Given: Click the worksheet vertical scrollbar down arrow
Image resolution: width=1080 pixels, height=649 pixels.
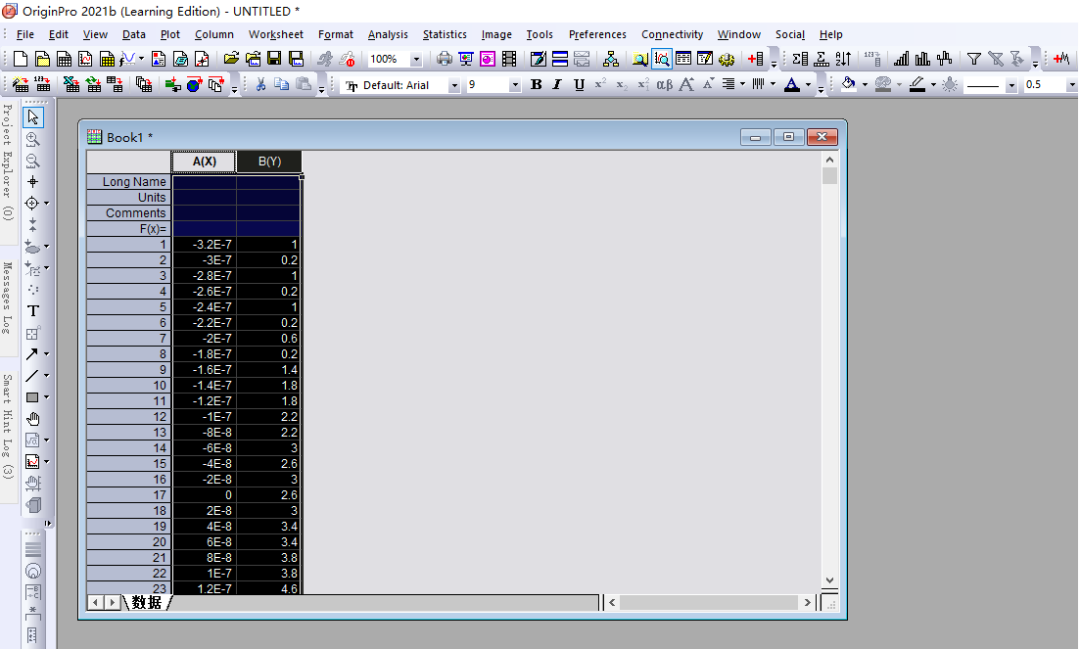Looking at the screenshot, I should [x=828, y=580].
